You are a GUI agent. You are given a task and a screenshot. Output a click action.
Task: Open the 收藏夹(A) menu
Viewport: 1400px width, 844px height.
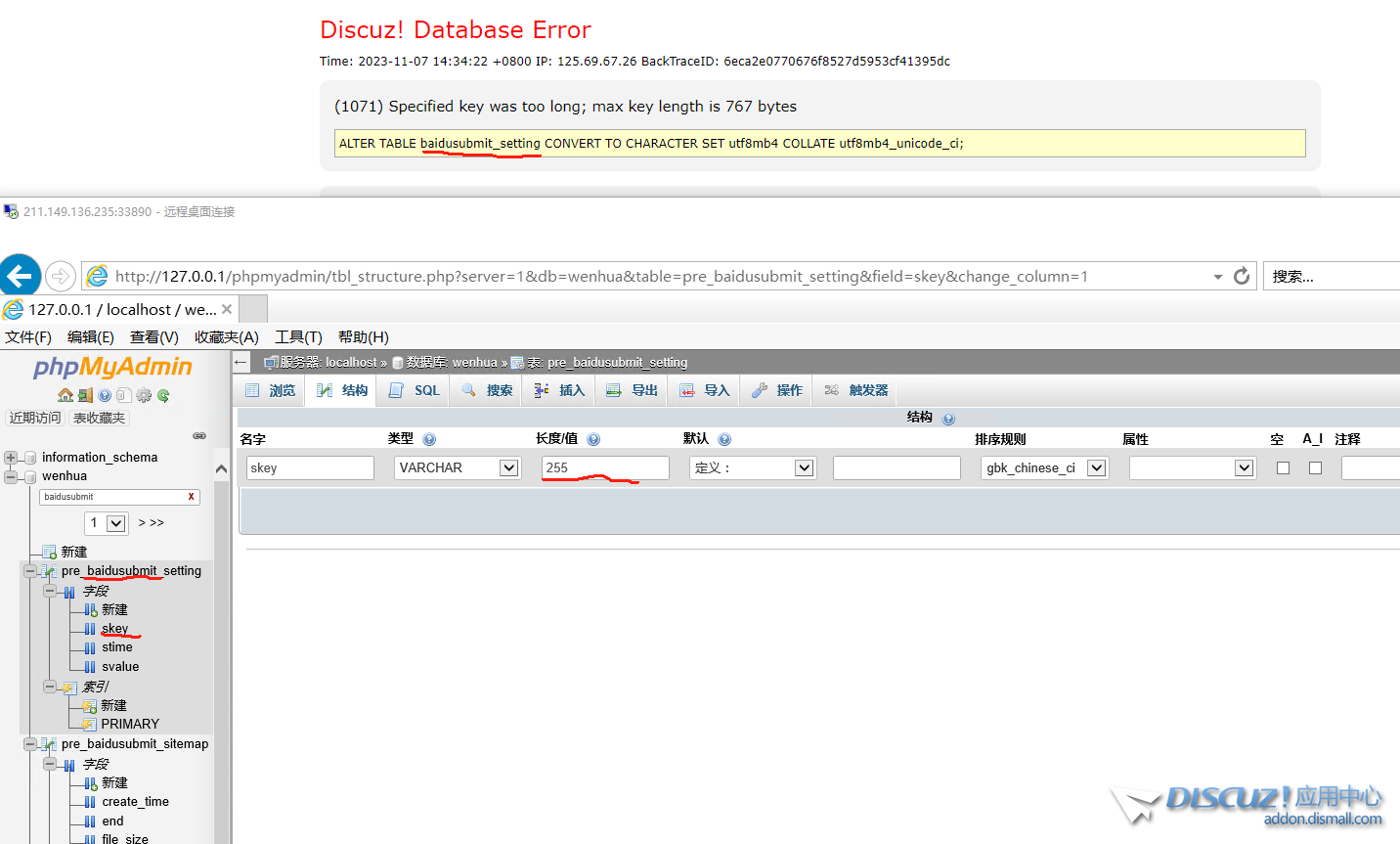[x=227, y=336]
